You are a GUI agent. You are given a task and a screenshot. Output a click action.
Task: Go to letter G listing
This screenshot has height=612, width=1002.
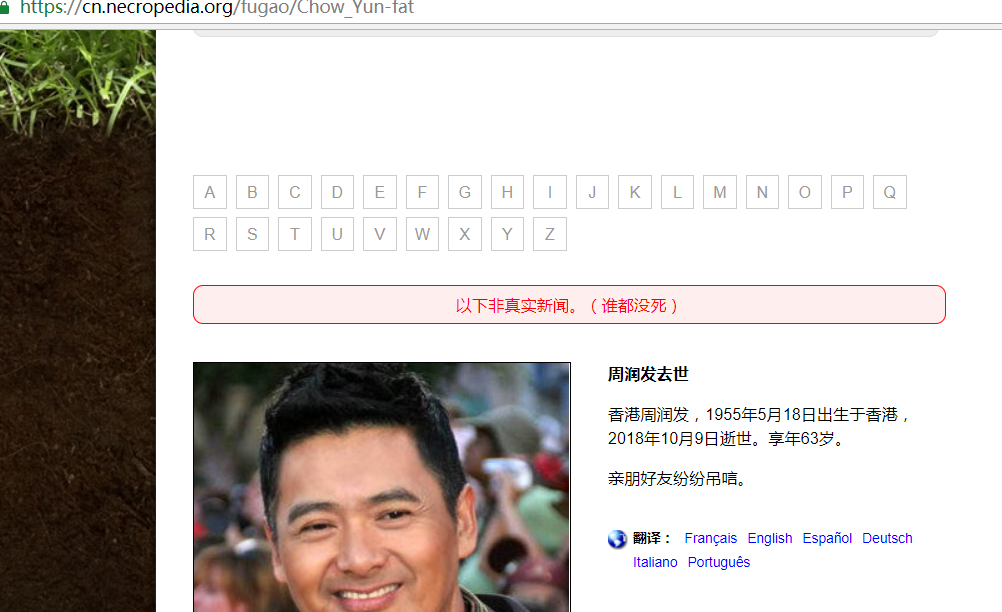click(465, 192)
